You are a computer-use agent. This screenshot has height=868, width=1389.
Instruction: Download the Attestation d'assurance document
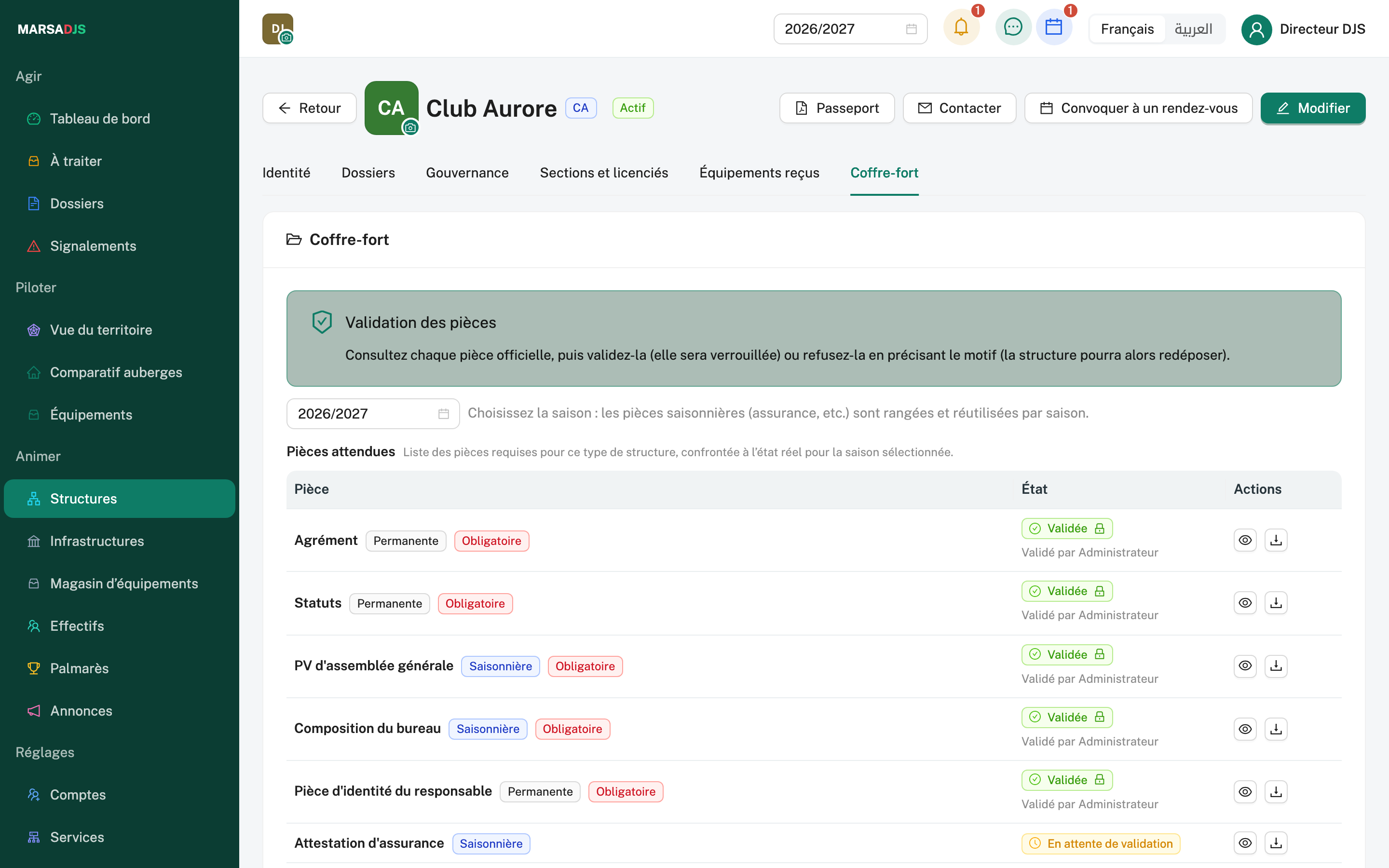pyautogui.click(x=1276, y=843)
